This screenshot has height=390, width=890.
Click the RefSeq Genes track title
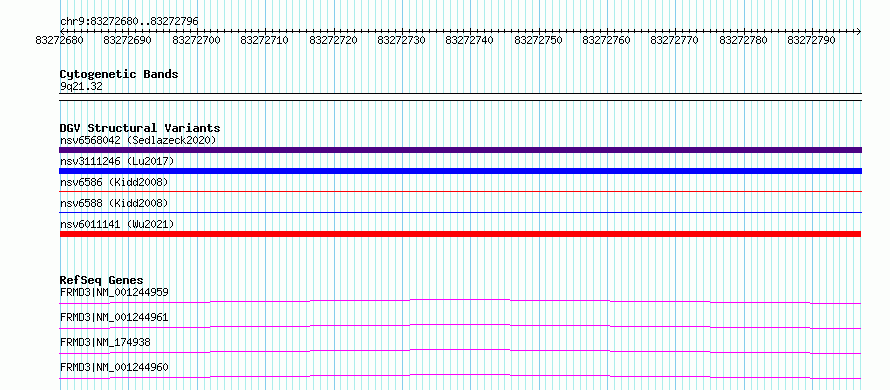102,280
